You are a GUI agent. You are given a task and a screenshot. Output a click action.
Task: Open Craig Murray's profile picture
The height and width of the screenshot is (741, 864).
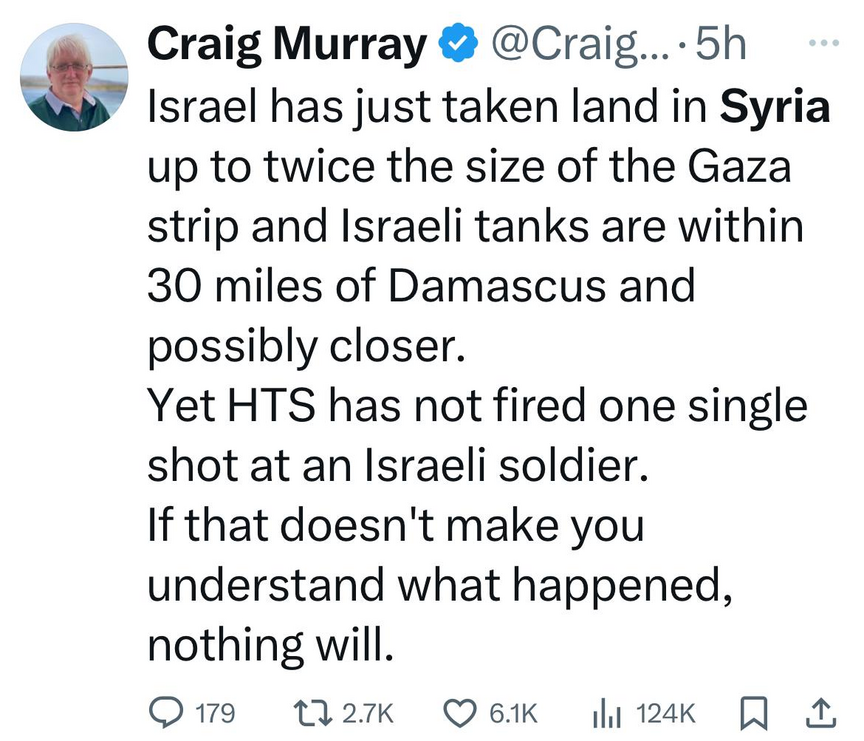(x=69, y=81)
